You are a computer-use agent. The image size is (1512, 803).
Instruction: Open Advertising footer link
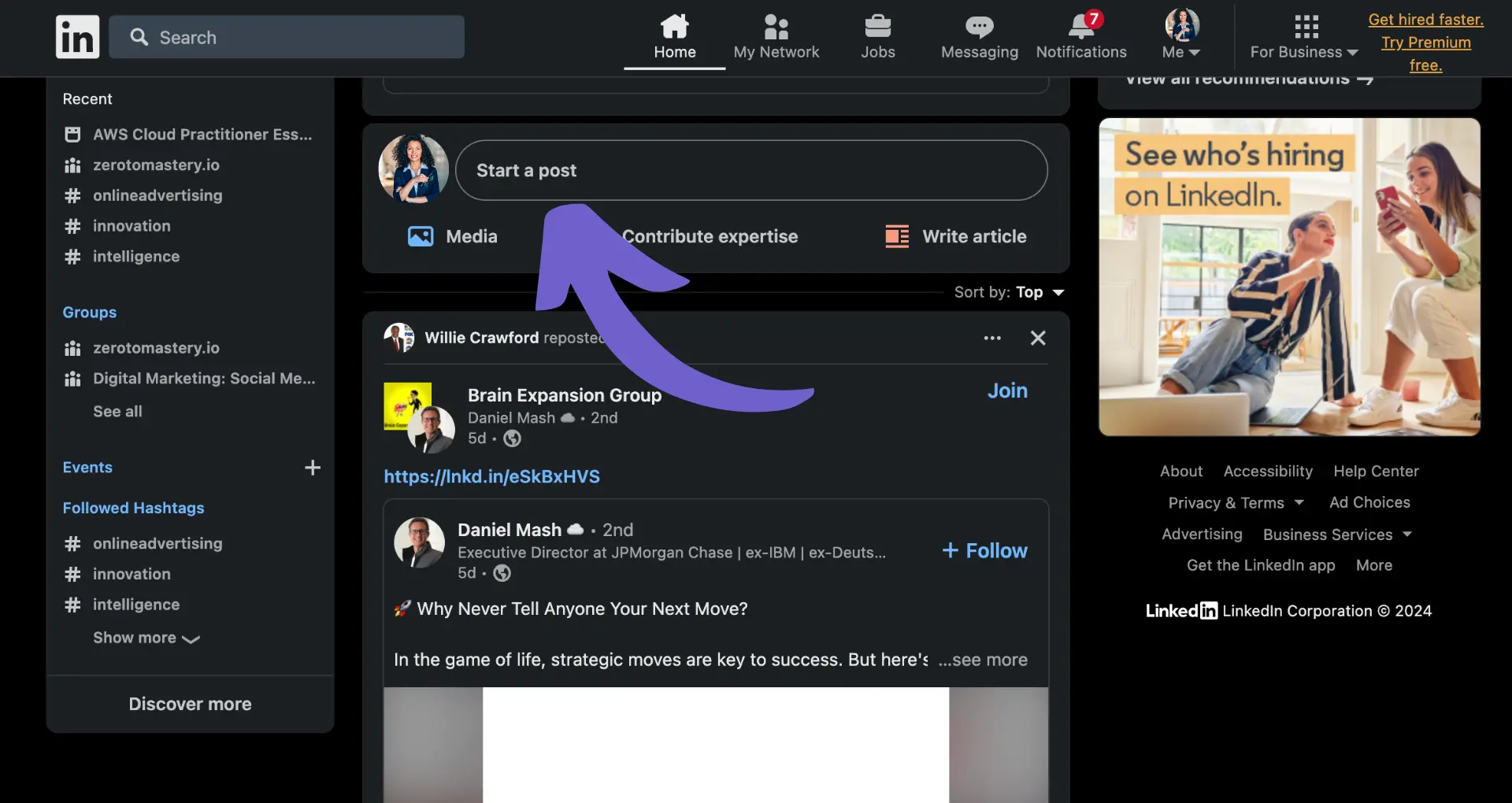point(1202,534)
